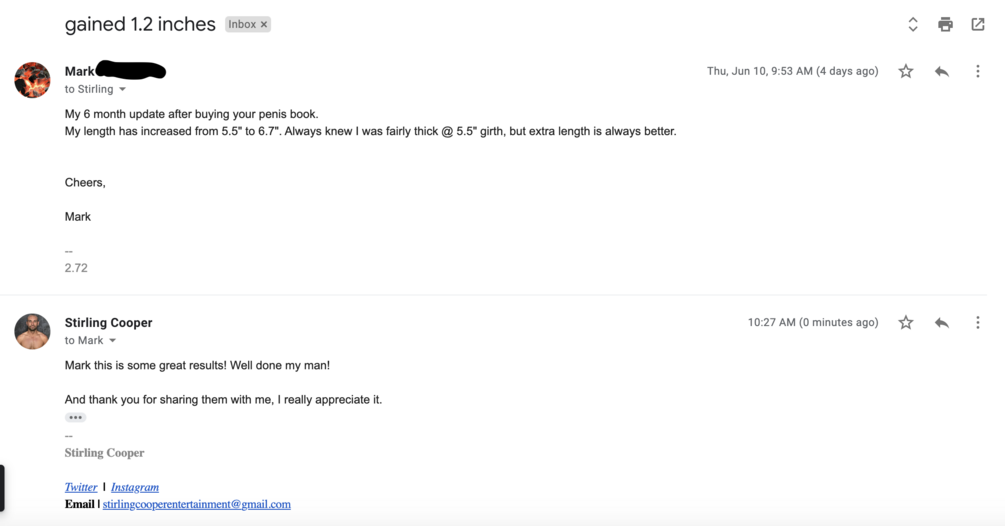Click Mark's profile picture
The height and width of the screenshot is (526, 1005).
click(x=32, y=80)
